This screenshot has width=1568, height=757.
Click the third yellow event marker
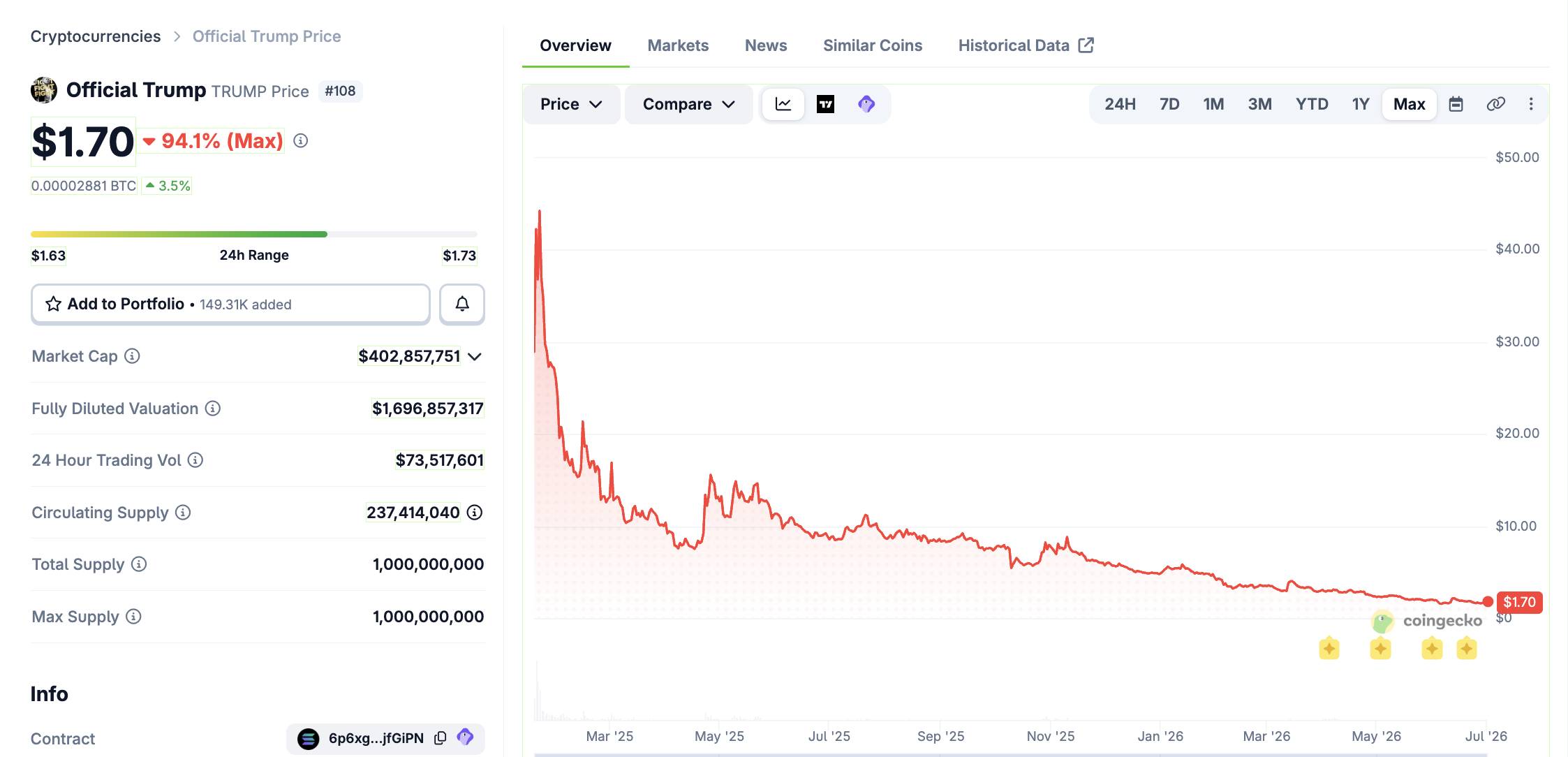pos(1432,649)
